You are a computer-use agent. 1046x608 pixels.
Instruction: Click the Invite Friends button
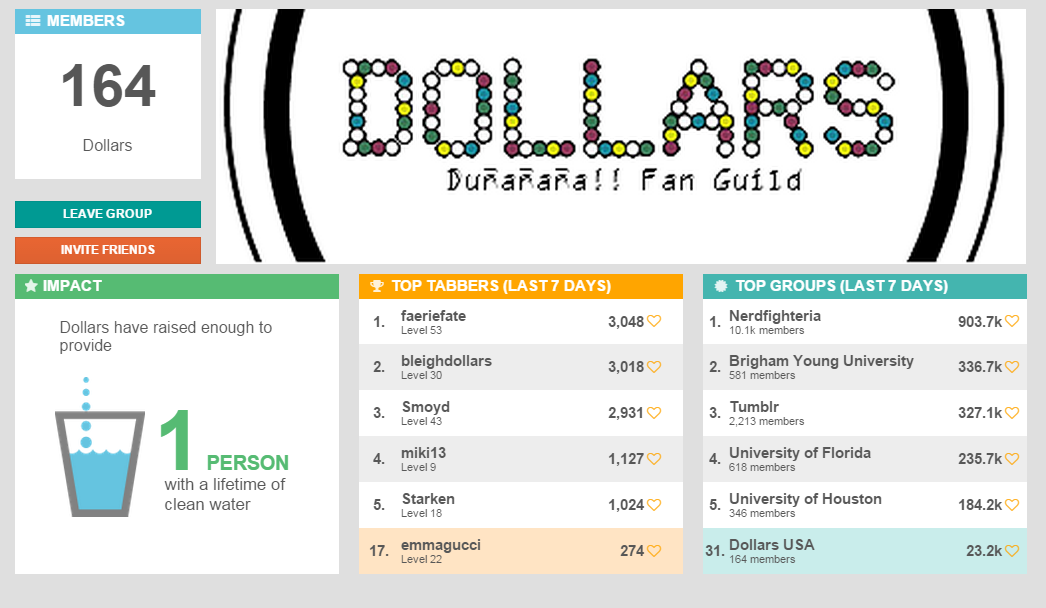[107, 250]
